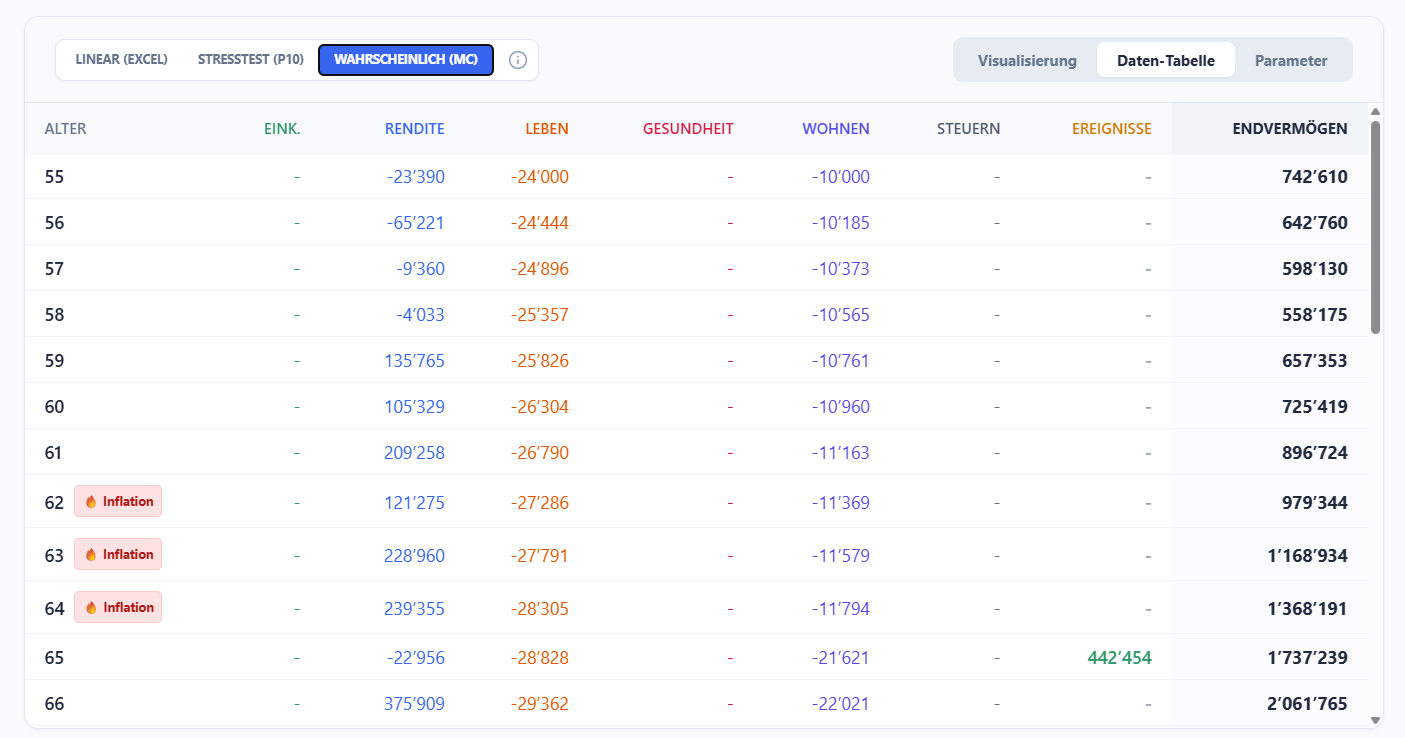Select Rendite value -22'956
Viewport: 1405px width, 738px height.
point(416,658)
